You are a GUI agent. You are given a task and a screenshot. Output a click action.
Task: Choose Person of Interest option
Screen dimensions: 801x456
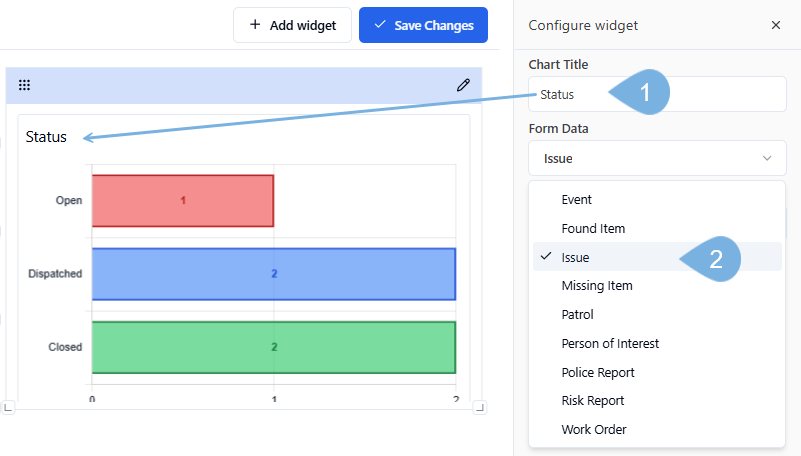pos(610,344)
